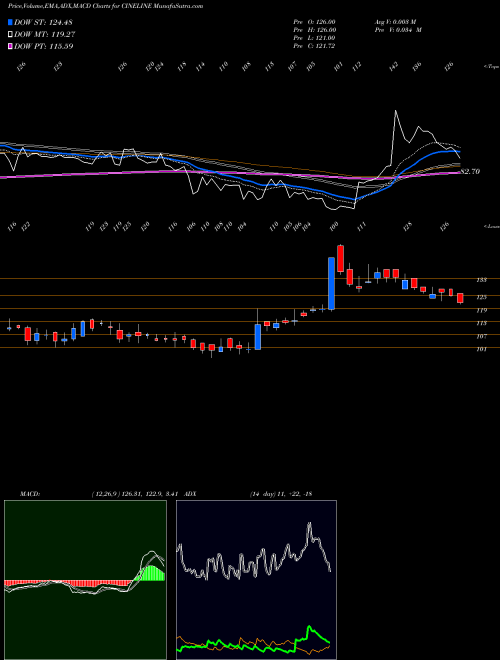Open the ADX indicator chart panel
The height and width of the screenshot is (660, 500).
256,580
